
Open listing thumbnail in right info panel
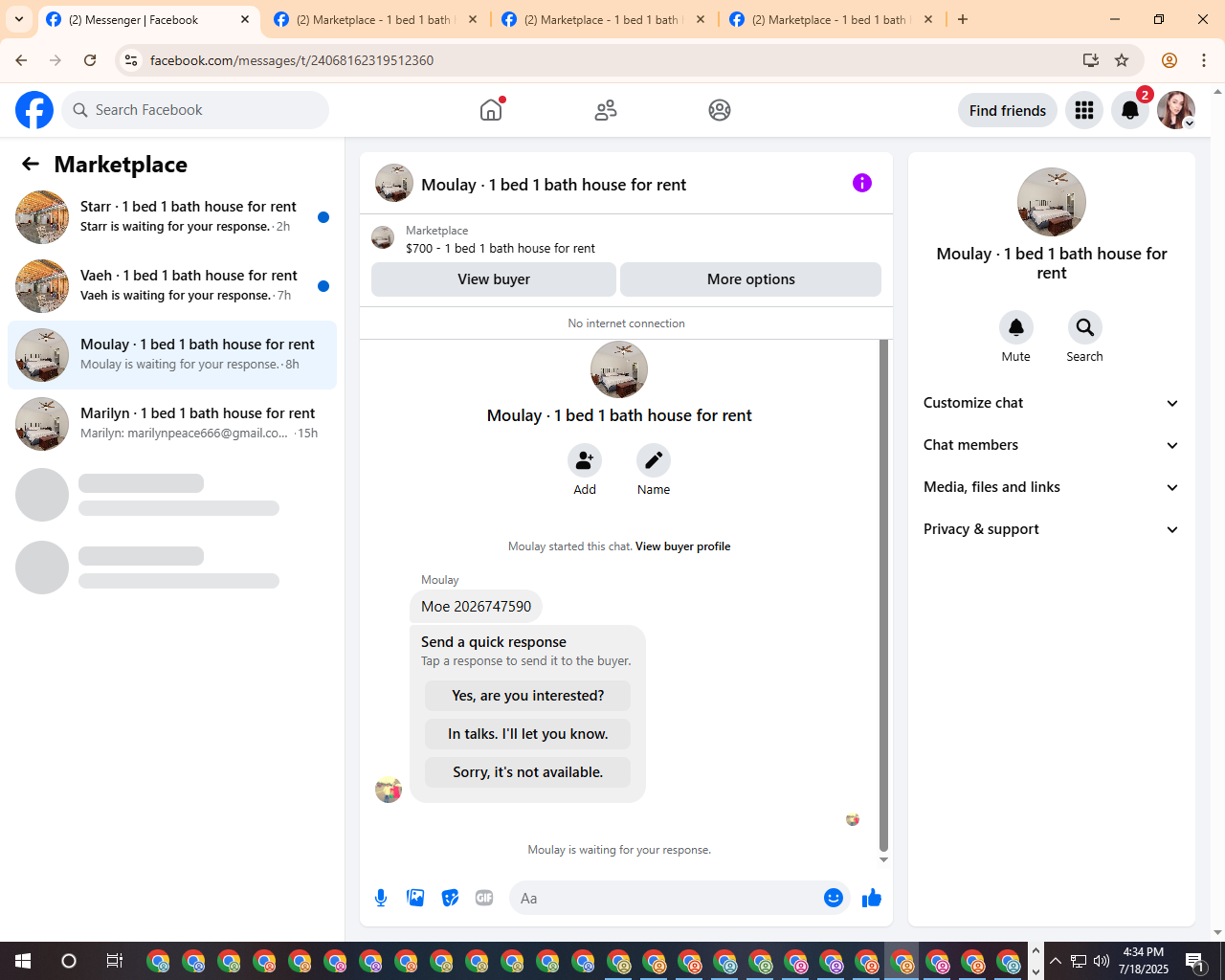tap(1052, 202)
